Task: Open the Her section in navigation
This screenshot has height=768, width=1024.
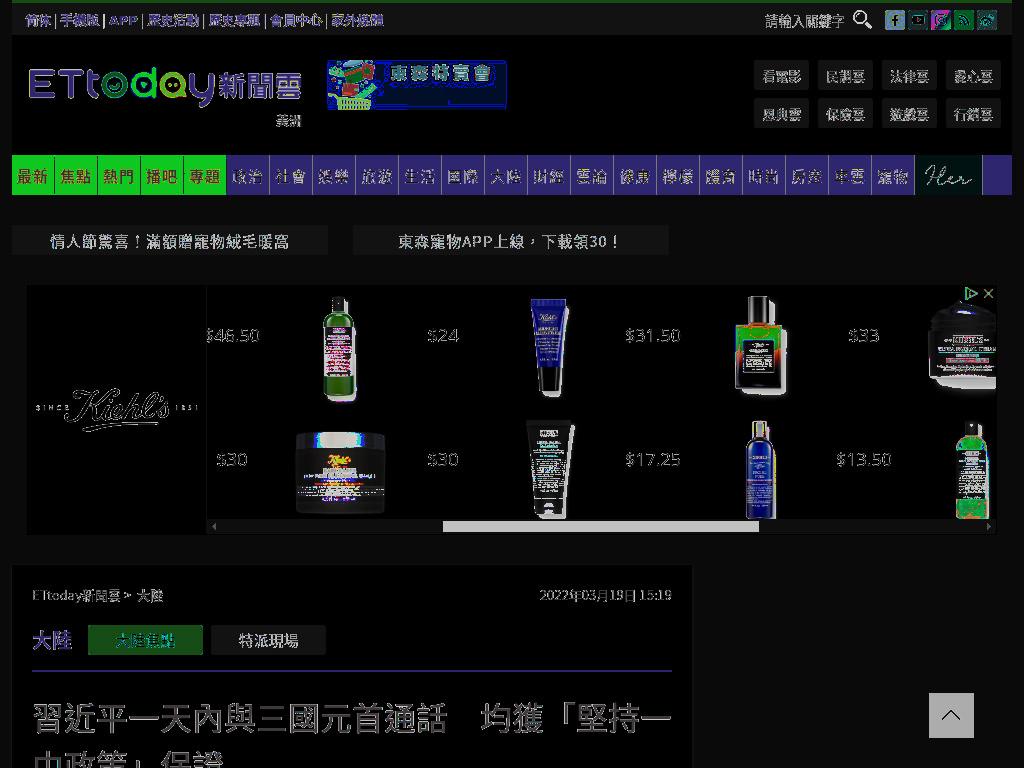Action: click(948, 176)
